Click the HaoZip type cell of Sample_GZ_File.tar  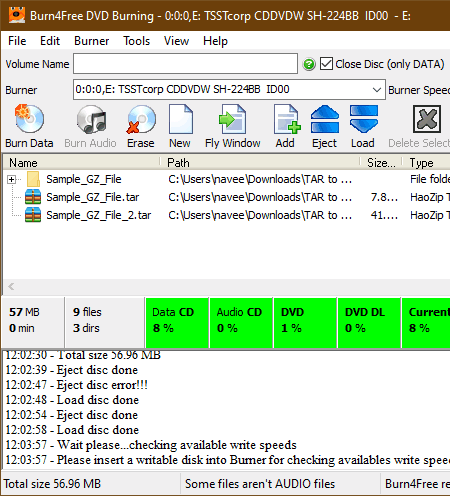(430, 197)
